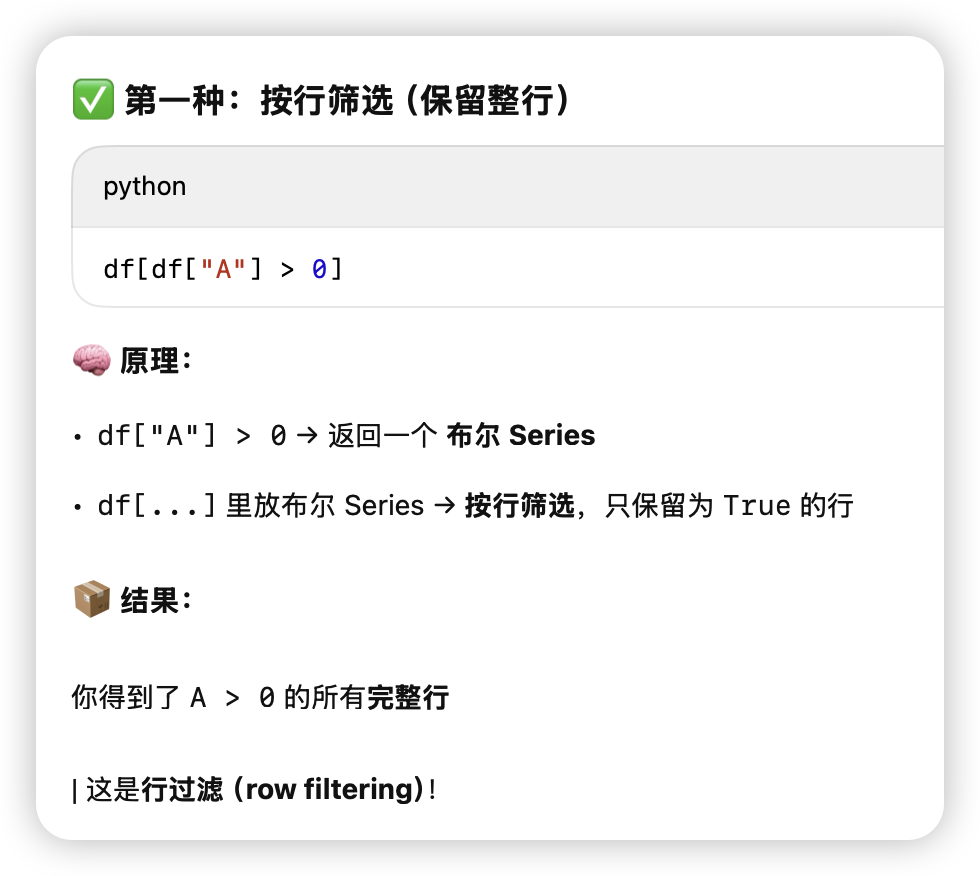Click the inline code df[...] in second bullet
The width and height of the screenshot is (980, 876).
[x=157, y=505]
